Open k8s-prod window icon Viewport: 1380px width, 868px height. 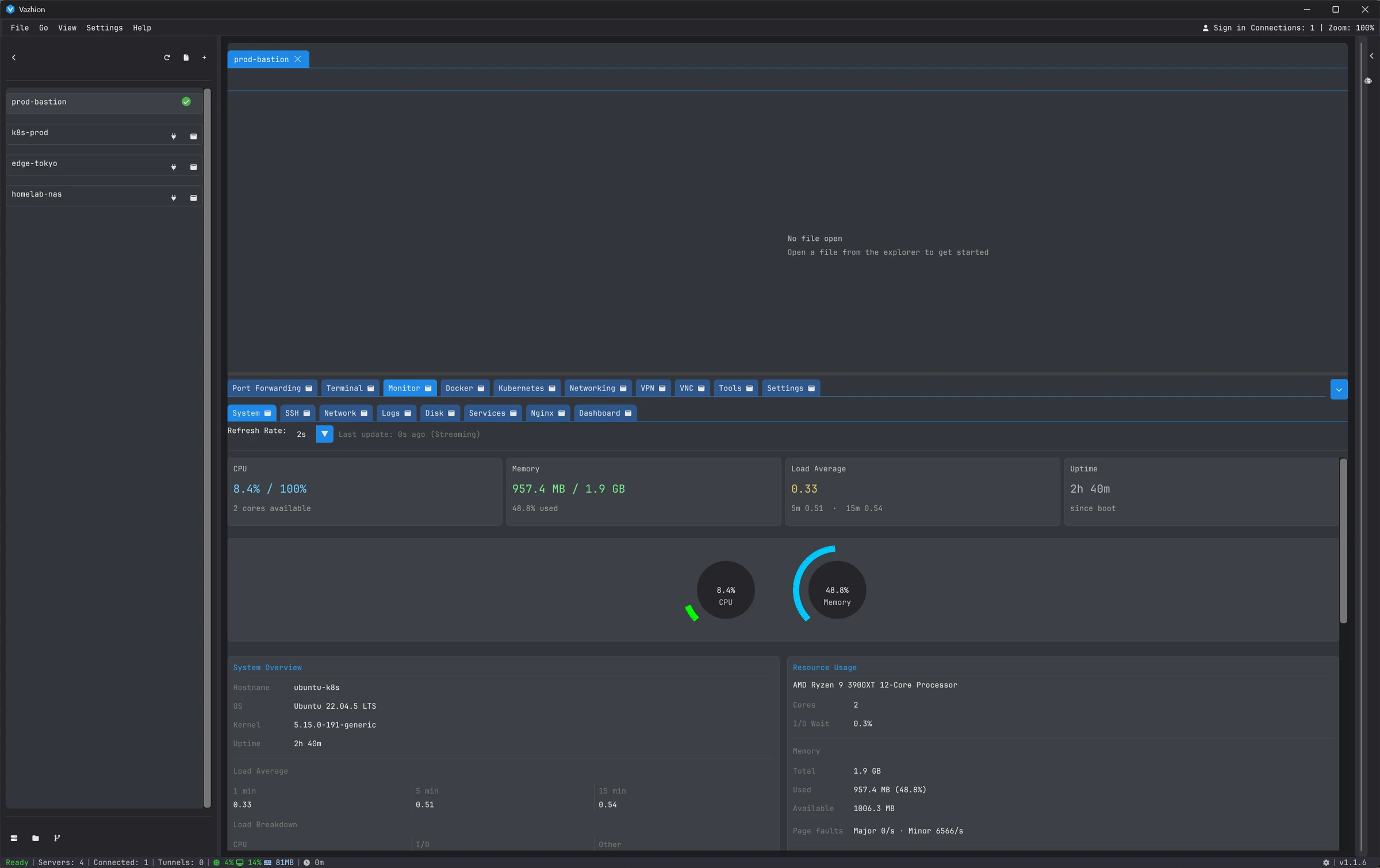click(x=194, y=136)
